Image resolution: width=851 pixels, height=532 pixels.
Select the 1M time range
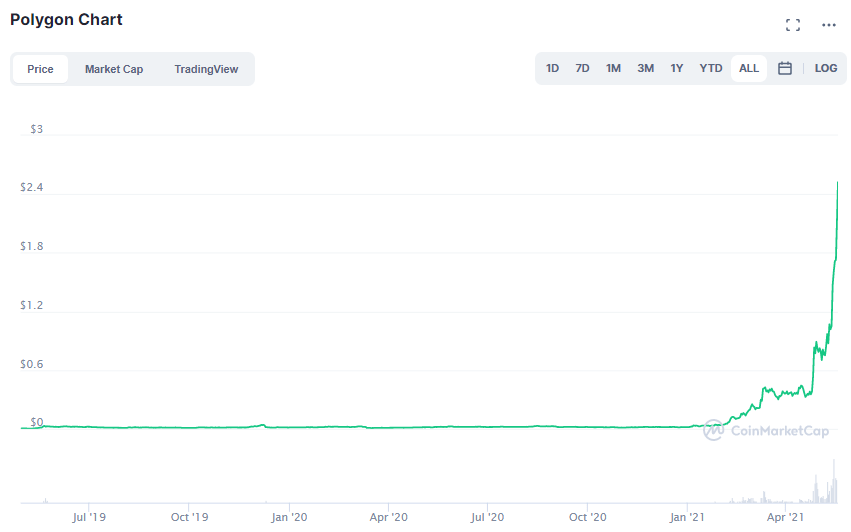613,68
